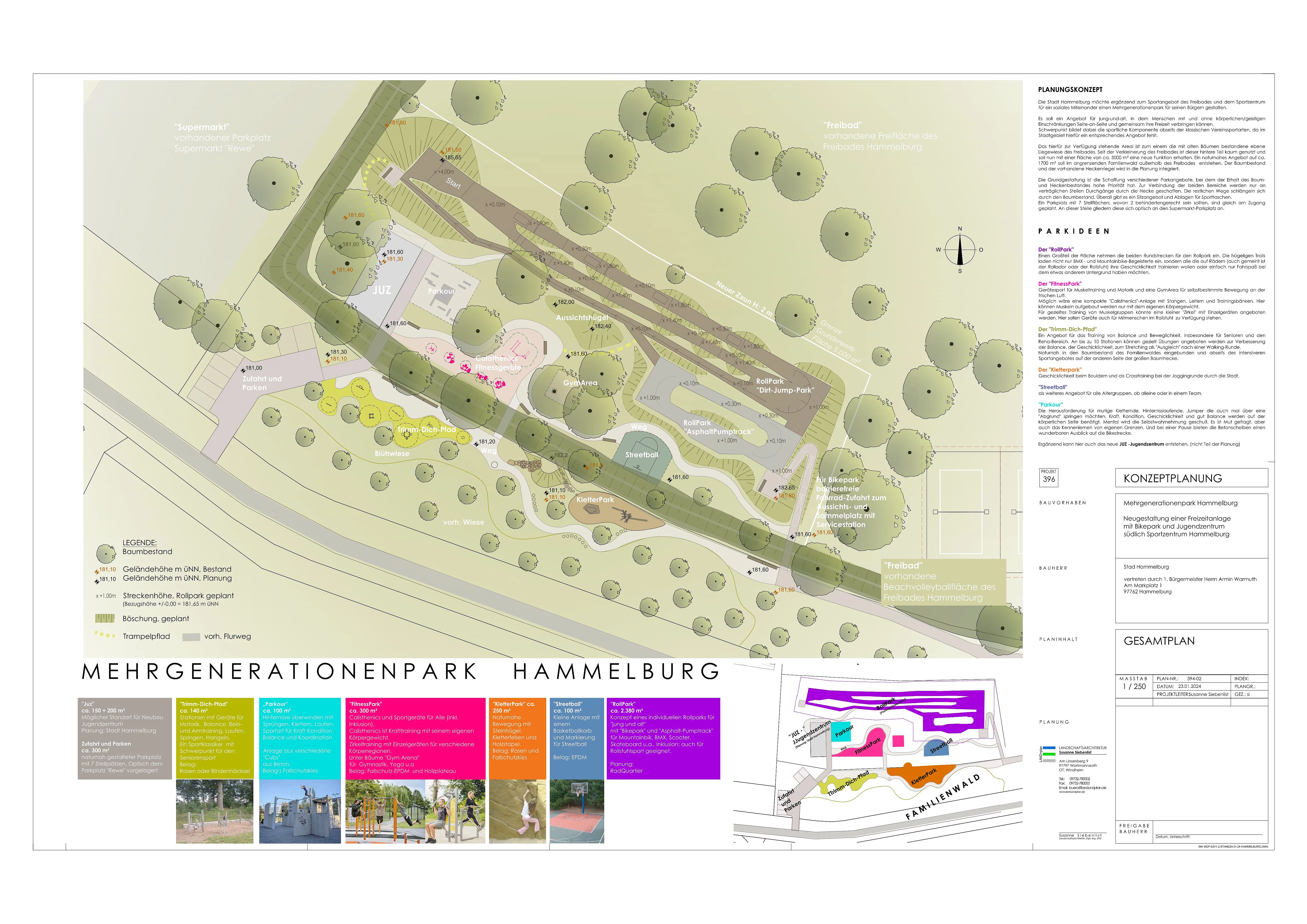Click the grey vorh. Flurweg legend swatch
The image size is (1307, 924).
pyautogui.click(x=191, y=637)
